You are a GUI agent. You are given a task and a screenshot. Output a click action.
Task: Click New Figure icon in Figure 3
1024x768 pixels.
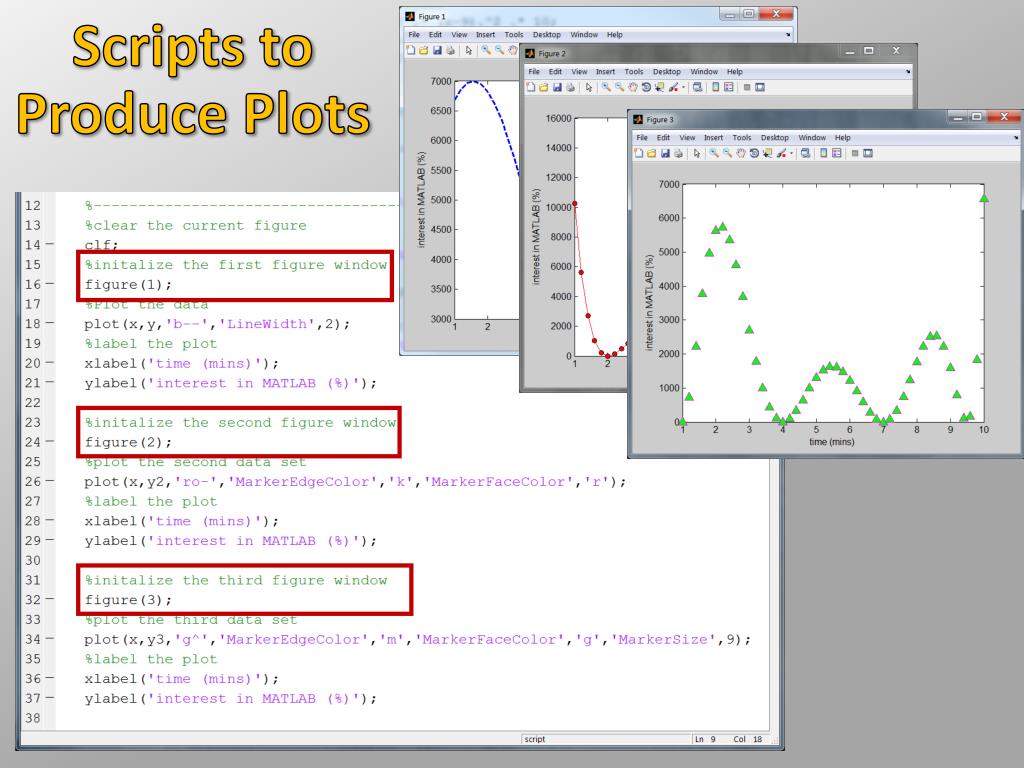tap(639, 153)
